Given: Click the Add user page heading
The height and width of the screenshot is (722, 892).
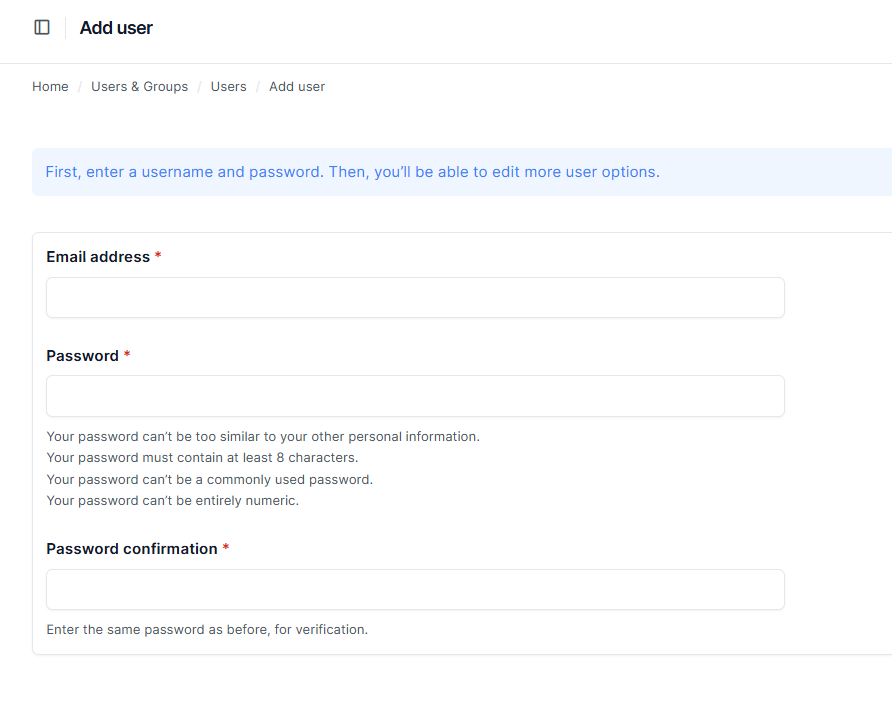Looking at the screenshot, I should [x=116, y=28].
